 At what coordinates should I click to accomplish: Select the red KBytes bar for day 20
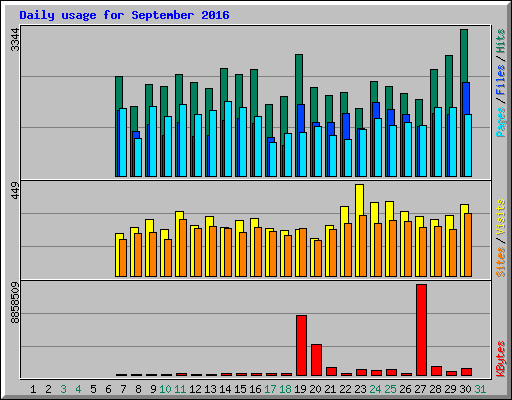click(316, 360)
